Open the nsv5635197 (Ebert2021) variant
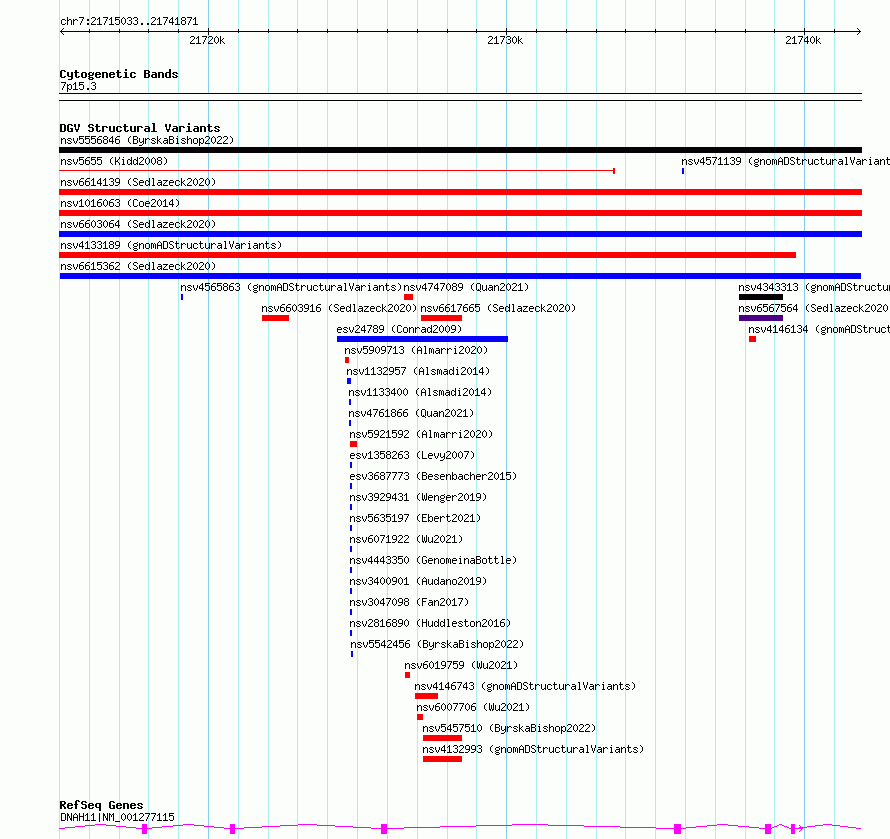The height and width of the screenshot is (839, 890). [x=415, y=518]
